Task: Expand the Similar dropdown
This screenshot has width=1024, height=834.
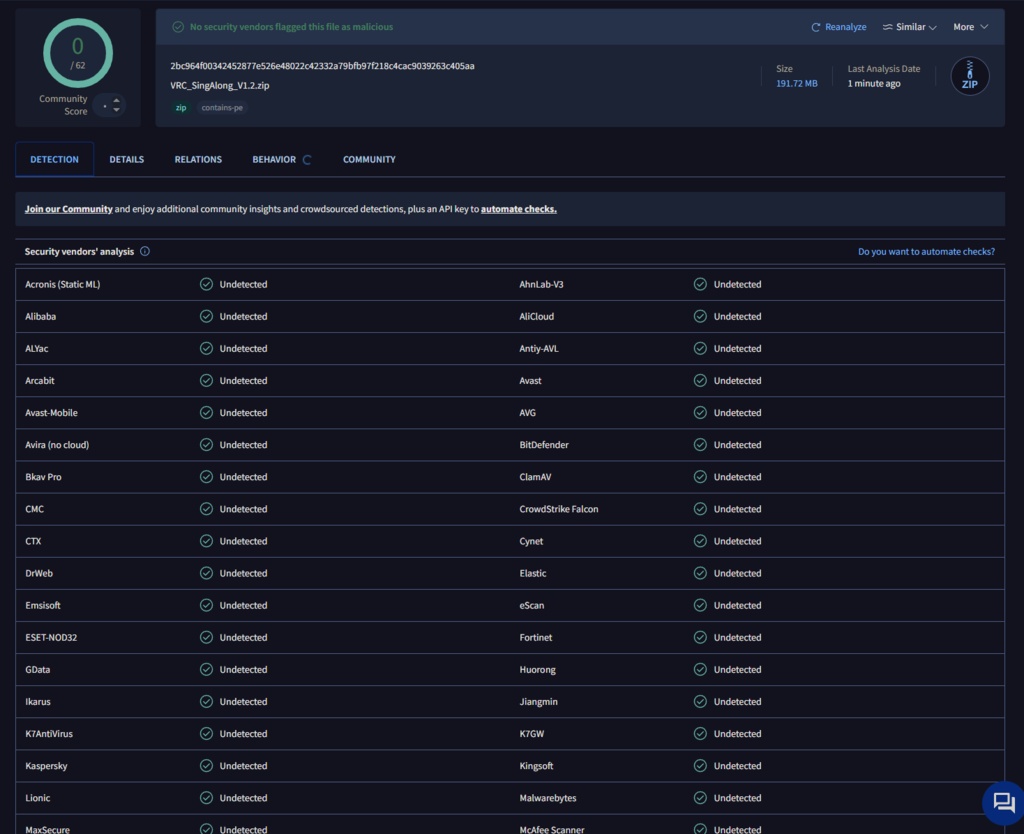Action: [910, 27]
